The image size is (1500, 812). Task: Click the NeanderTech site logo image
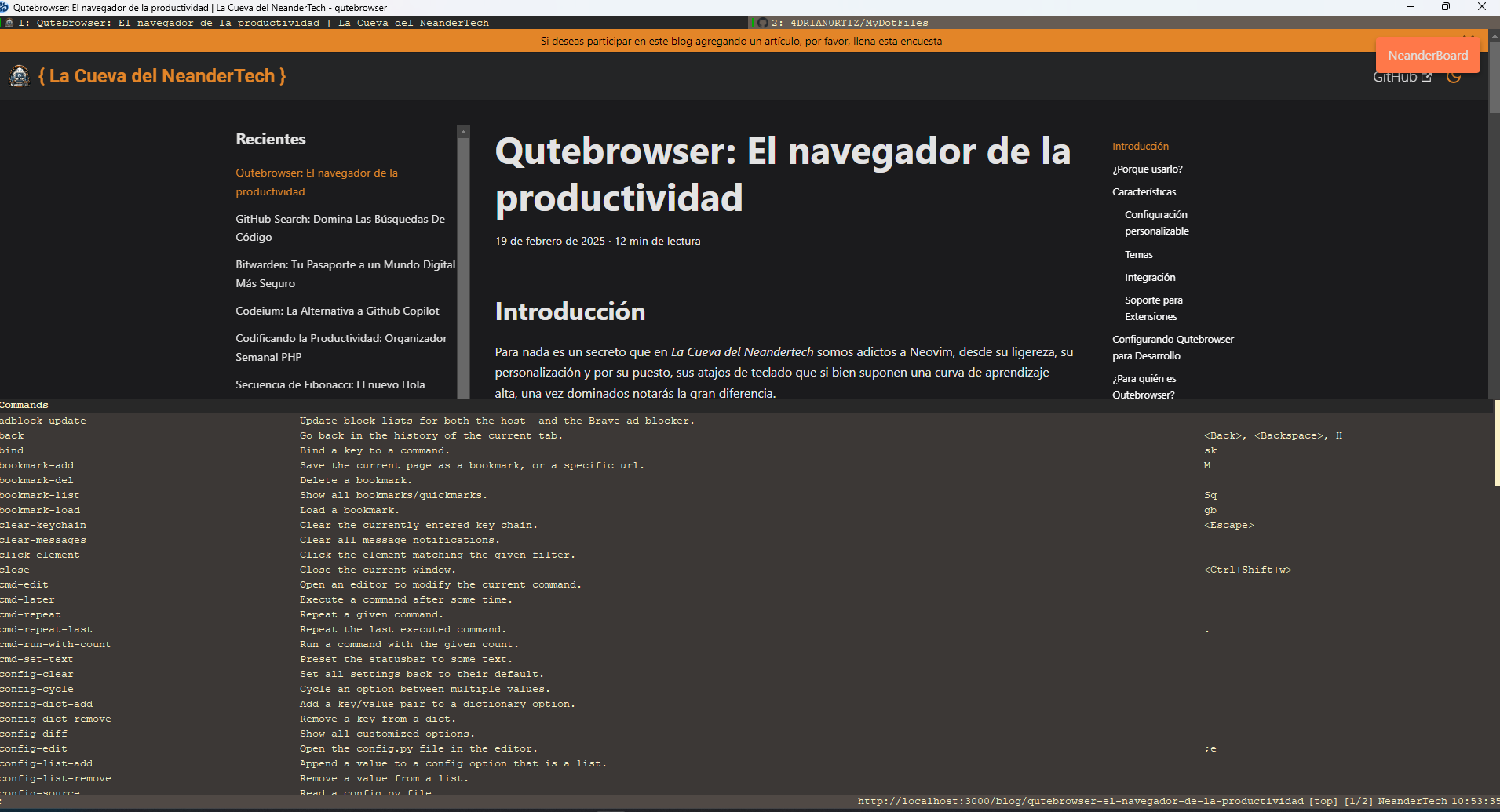pos(19,76)
